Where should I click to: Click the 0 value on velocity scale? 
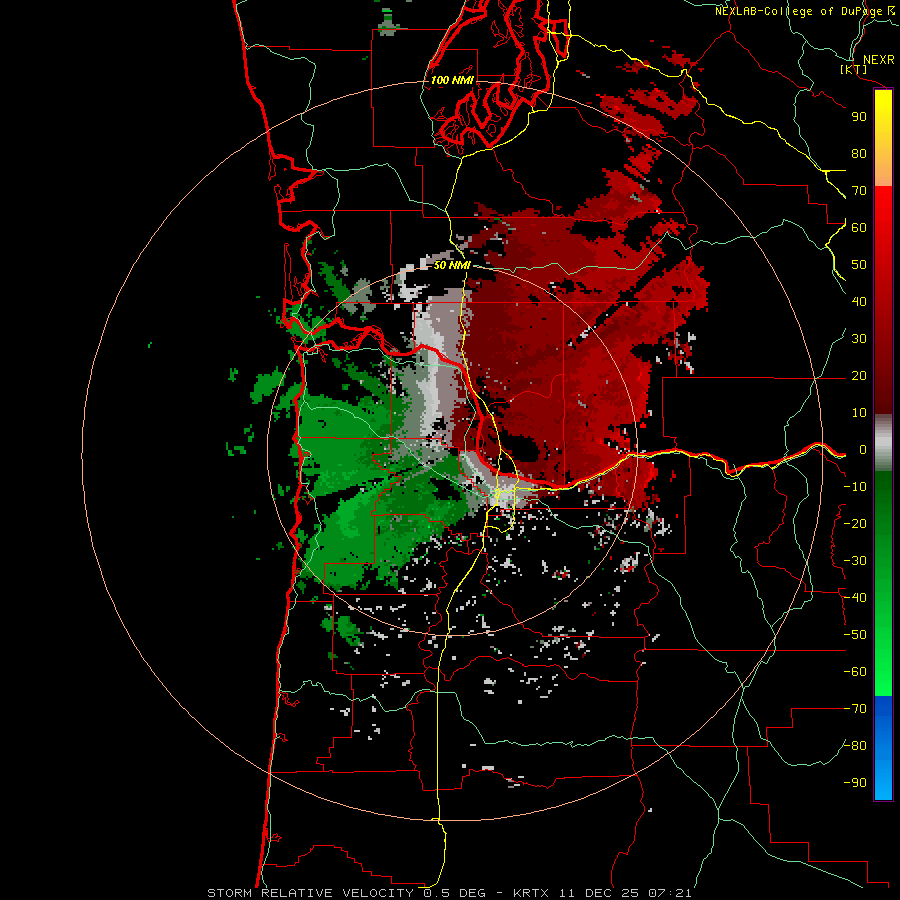pyautogui.click(x=863, y=450)
